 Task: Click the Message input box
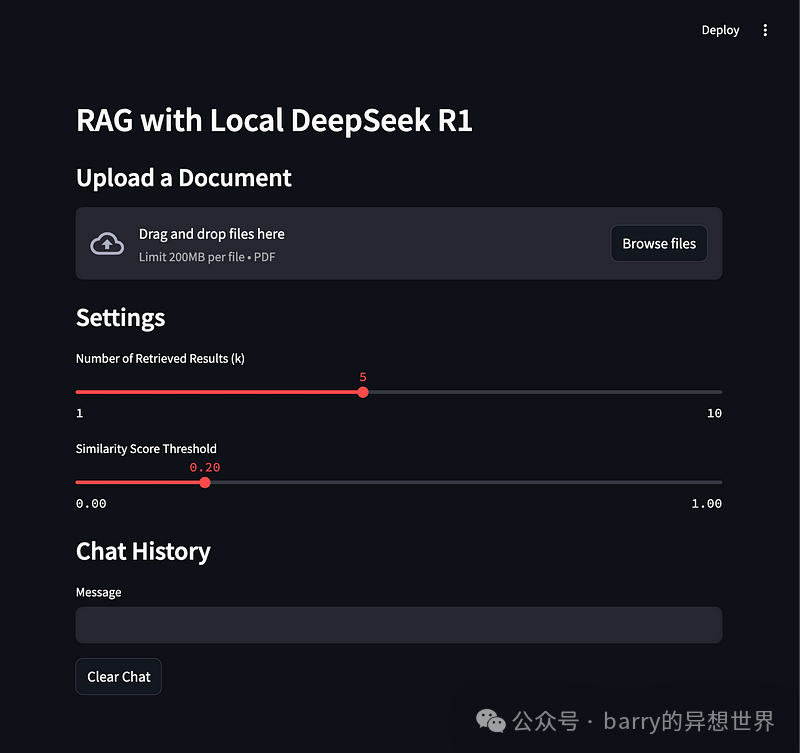[398, 624]
